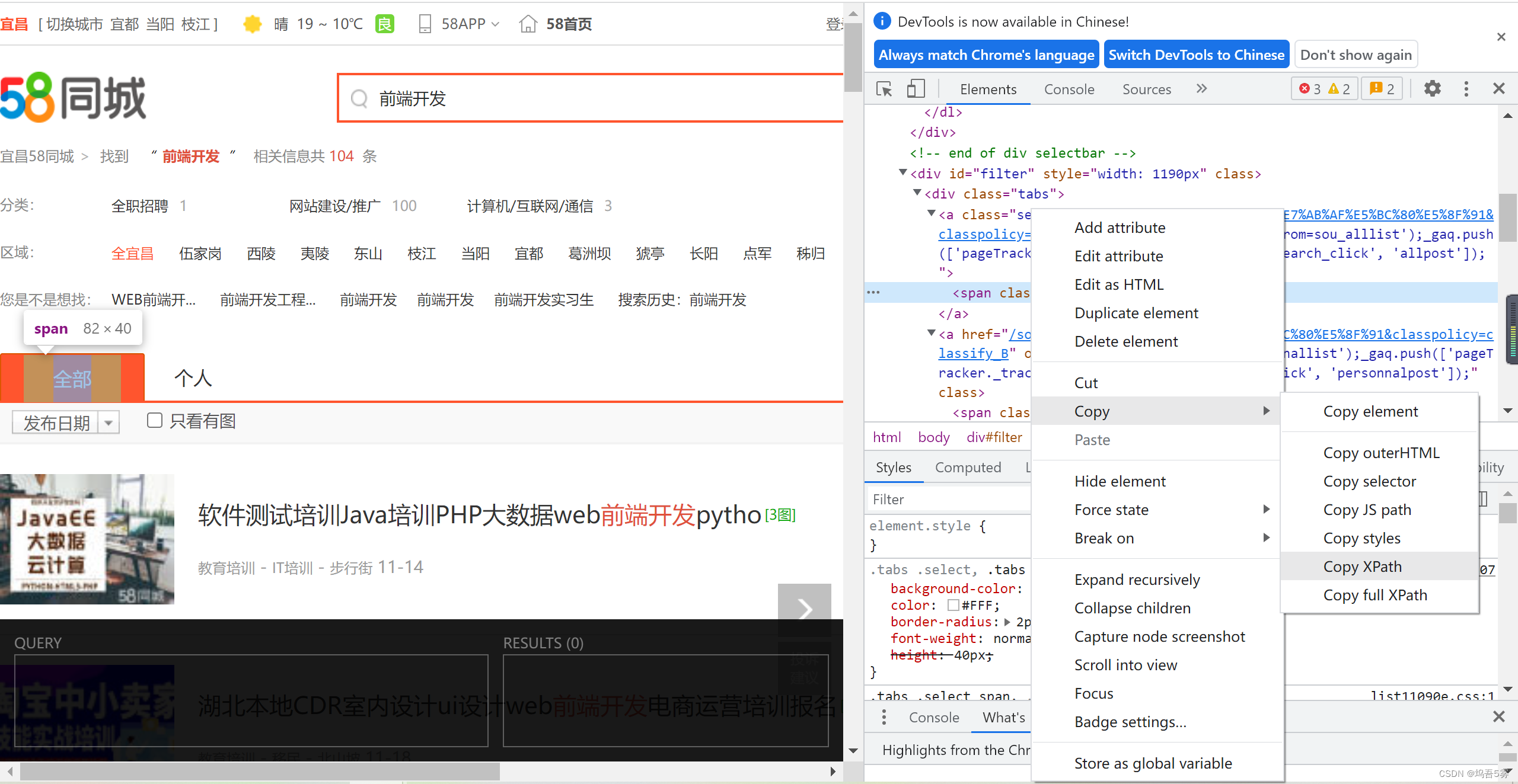
Task: Click the issues count badge
Action: click(x=1382, y=89)
